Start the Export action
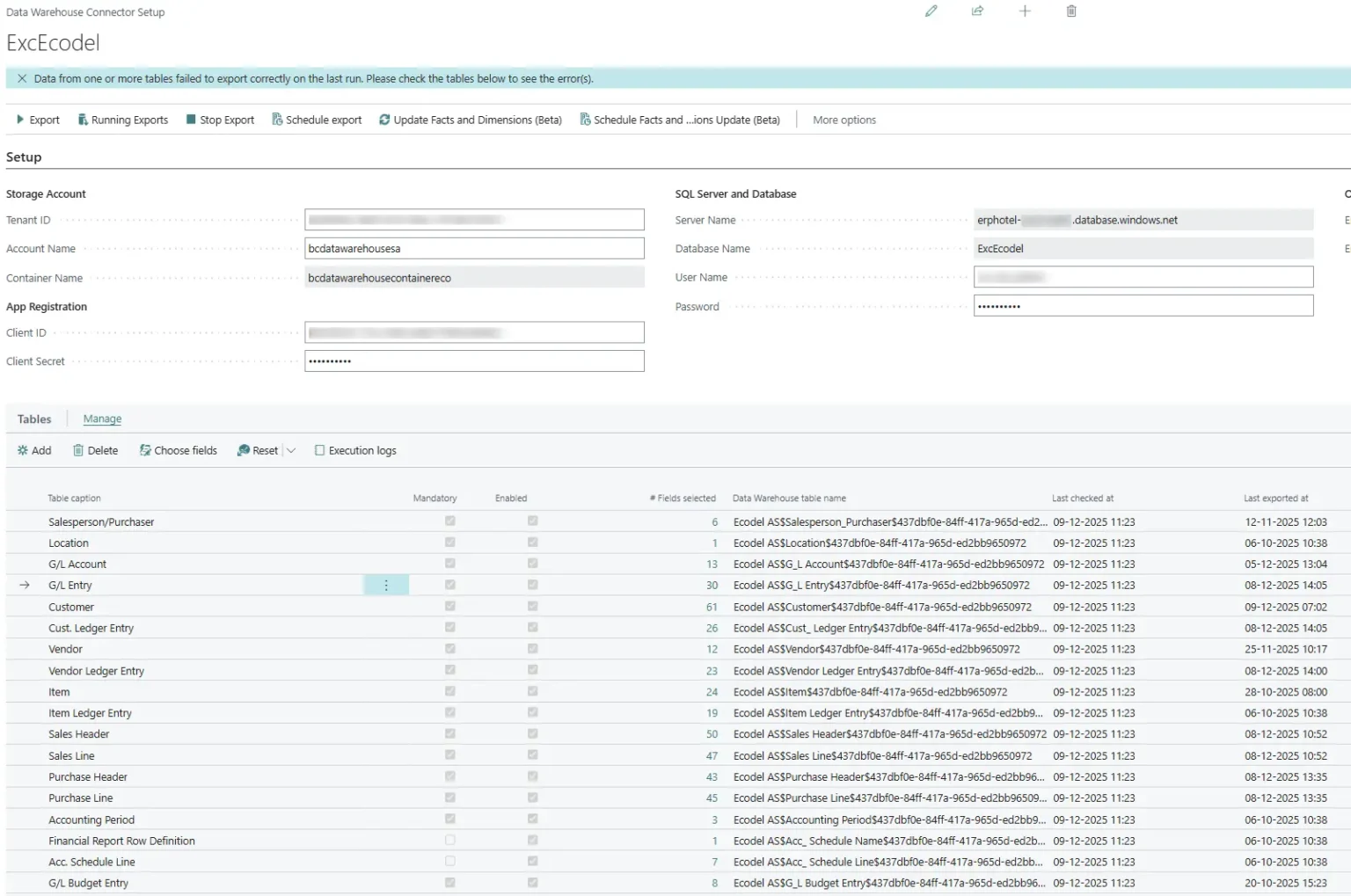The height and width of the screenshot is (896, 1351). (38, 120)
